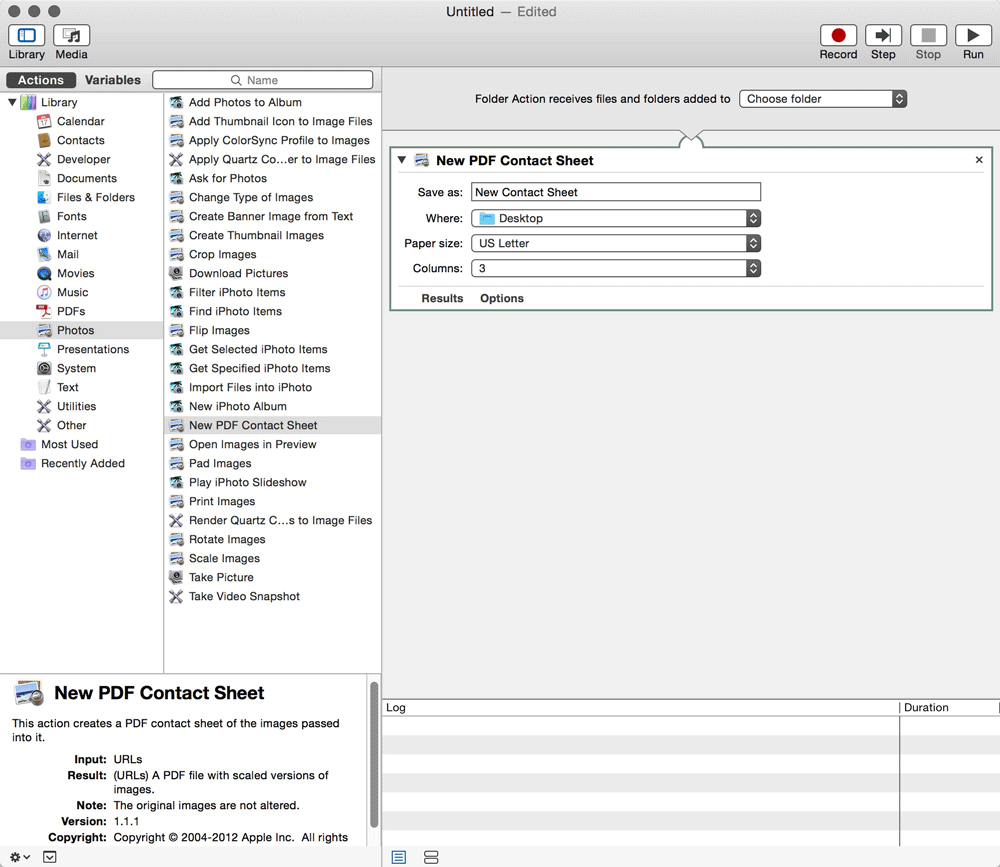Image resolution: width=1000 pixels, height=867 pixels.
Task: Click the Save as text field
Action: click(616, 192)
